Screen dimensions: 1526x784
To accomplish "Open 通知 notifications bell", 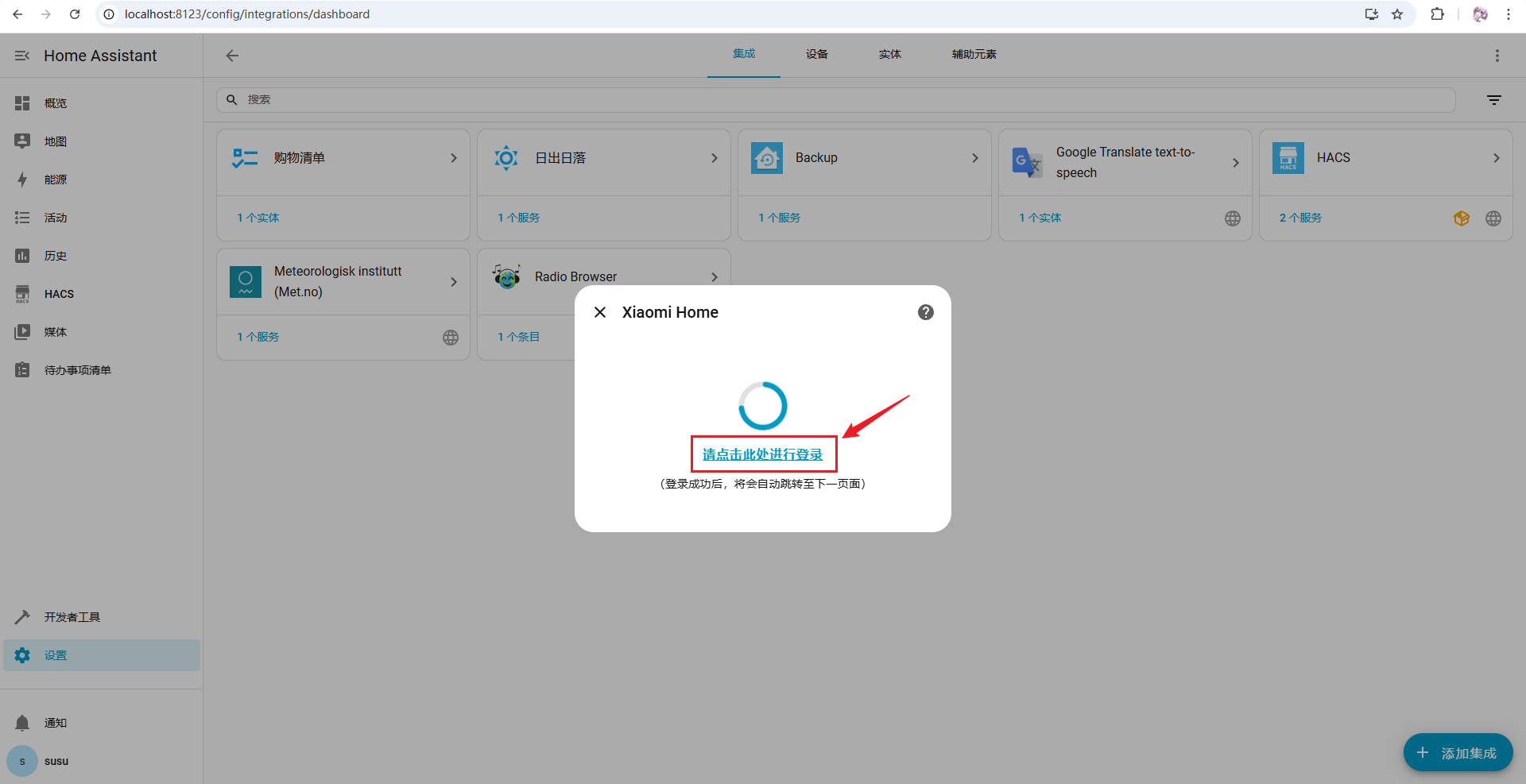I will point(22,723).
